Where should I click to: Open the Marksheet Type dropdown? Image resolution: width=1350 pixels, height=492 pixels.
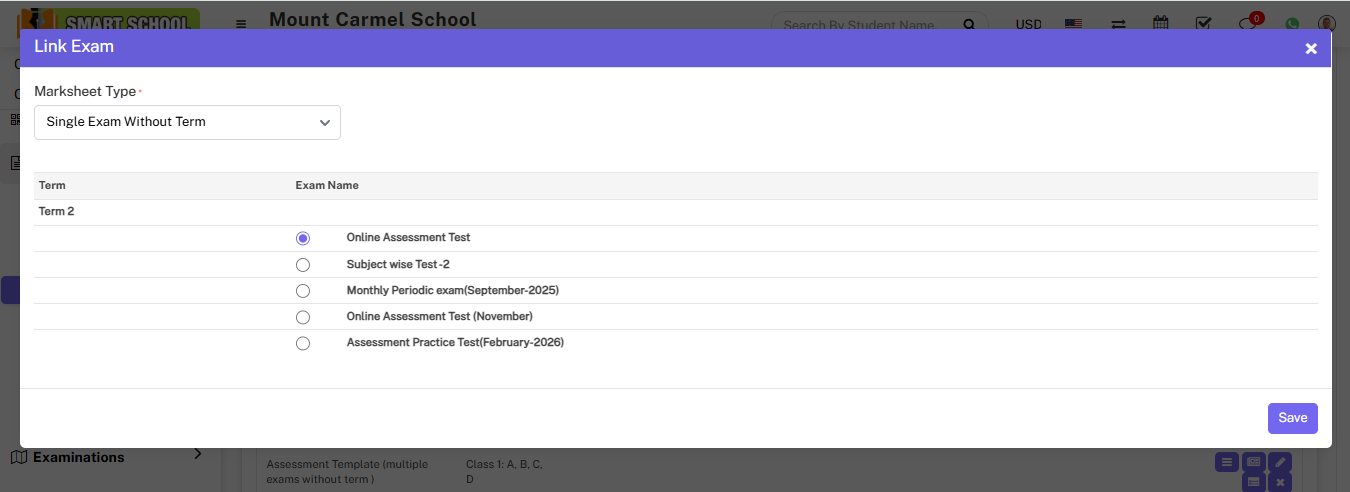pos(187,122)
